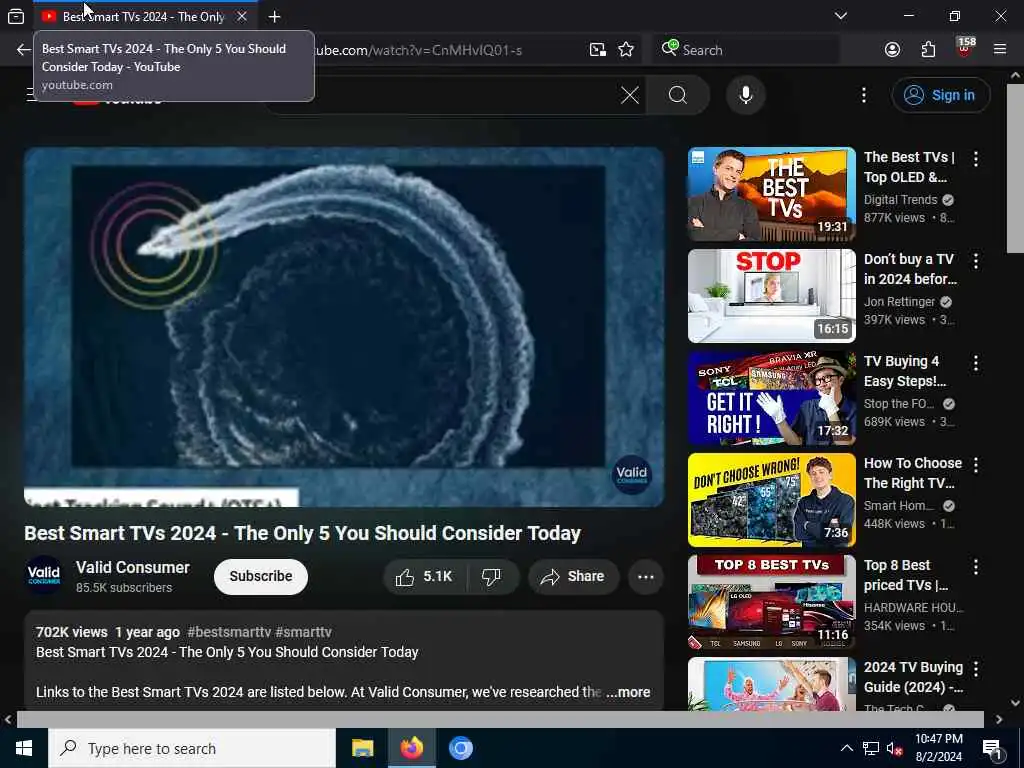Dislike the video with thumbs down
Viewport: 1024px width, 768px height.
coord(491,577)
